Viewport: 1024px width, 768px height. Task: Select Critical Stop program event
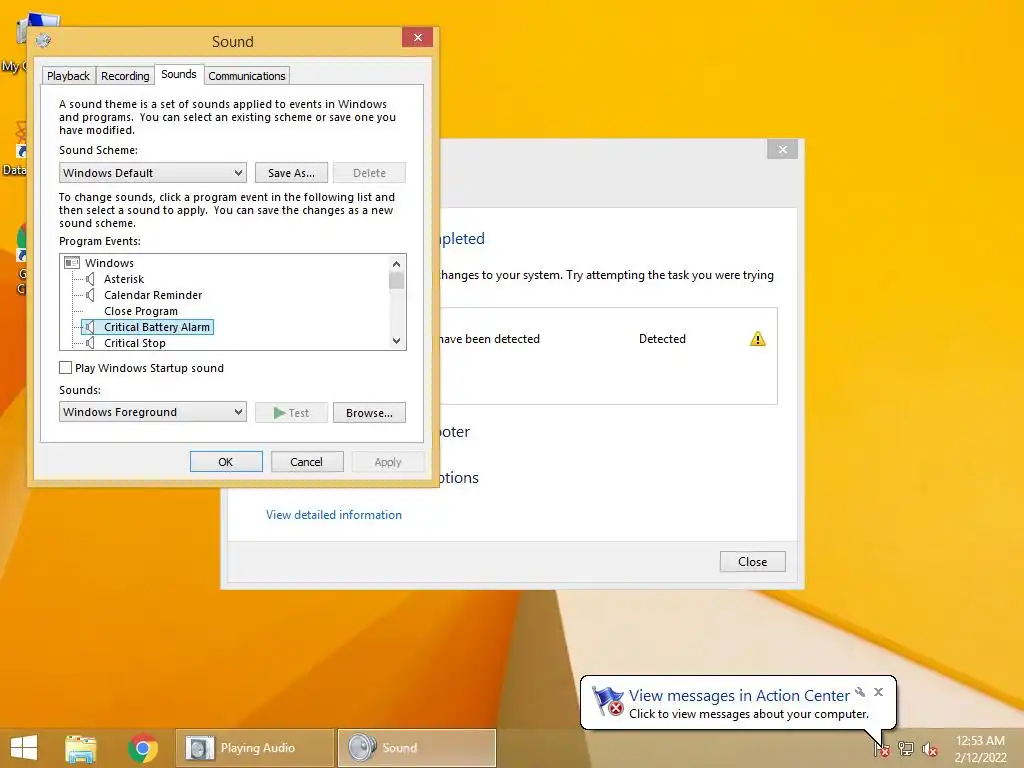click(x=135, y=343)
